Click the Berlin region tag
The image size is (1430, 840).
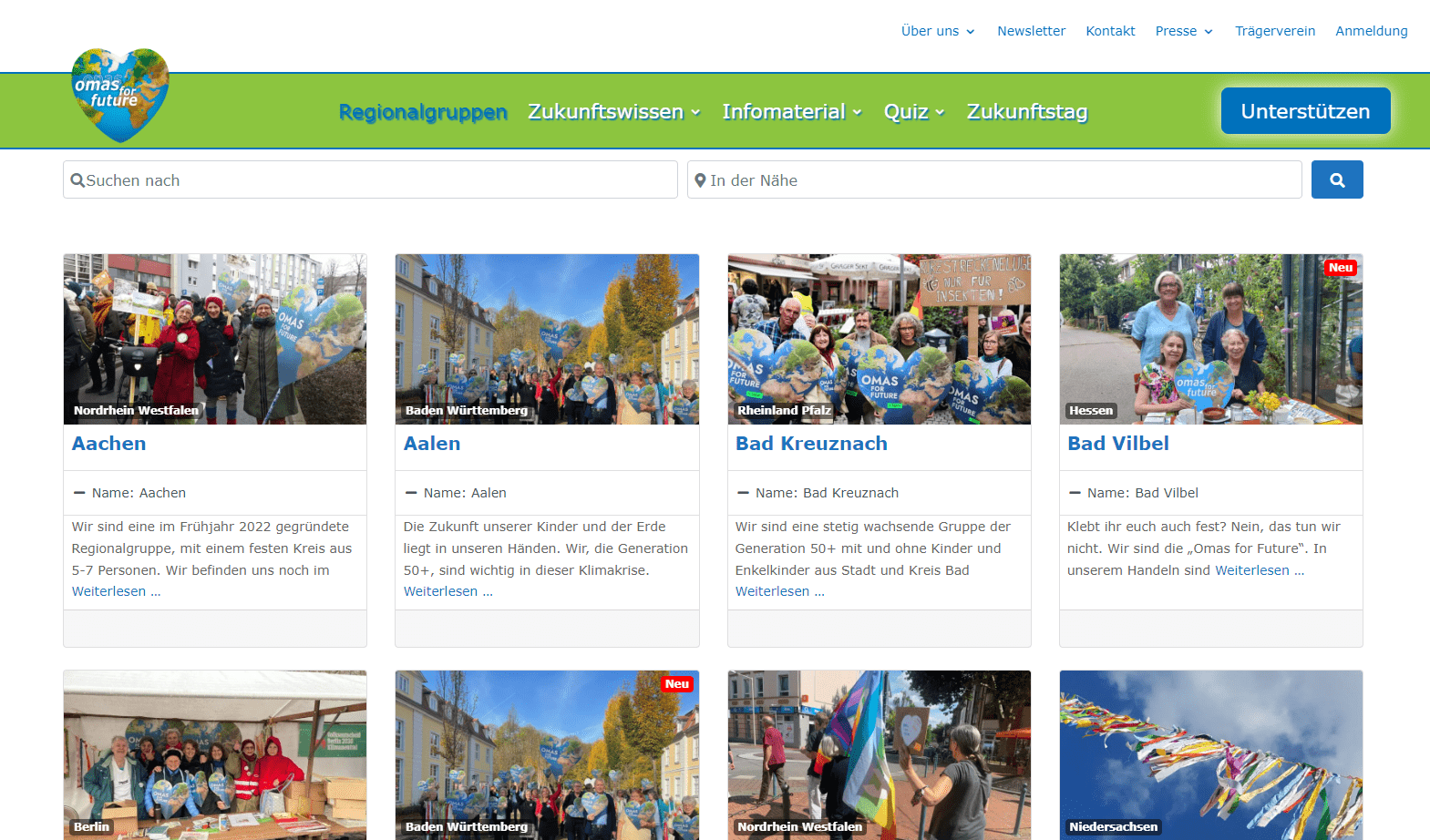click(x=91, y=827)
